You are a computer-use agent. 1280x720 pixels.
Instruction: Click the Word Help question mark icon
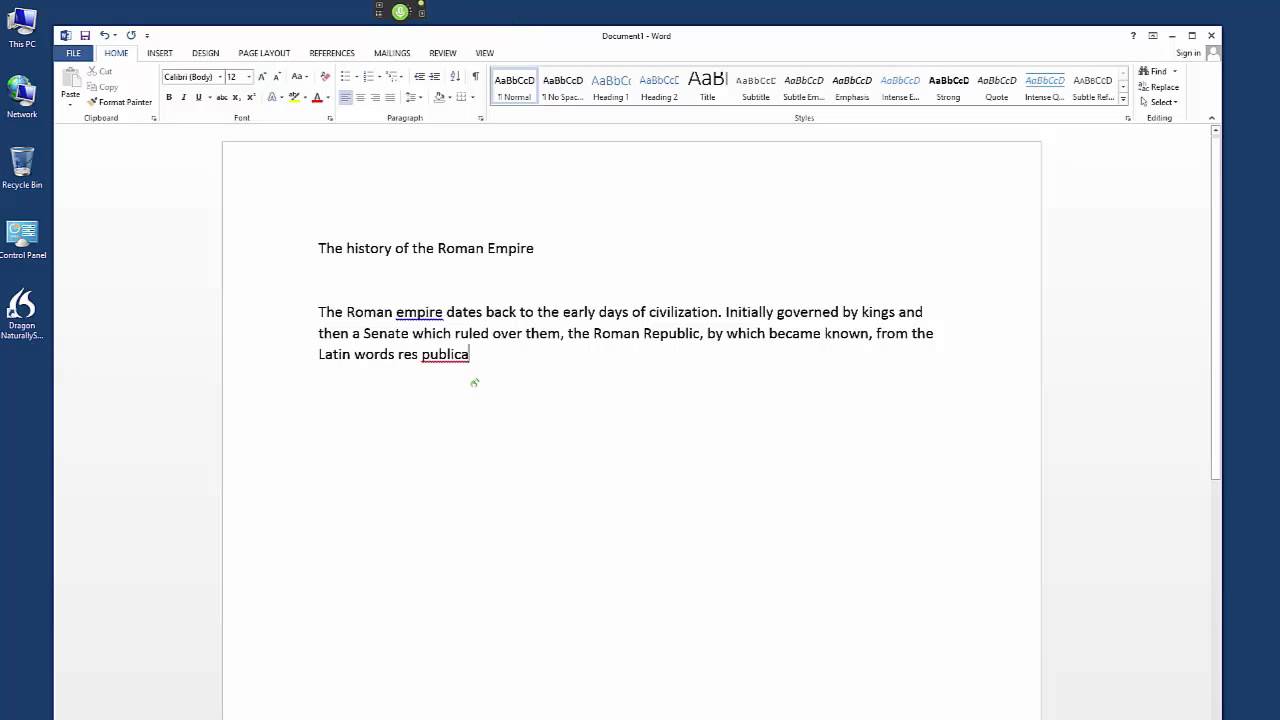coord(1133,36)
